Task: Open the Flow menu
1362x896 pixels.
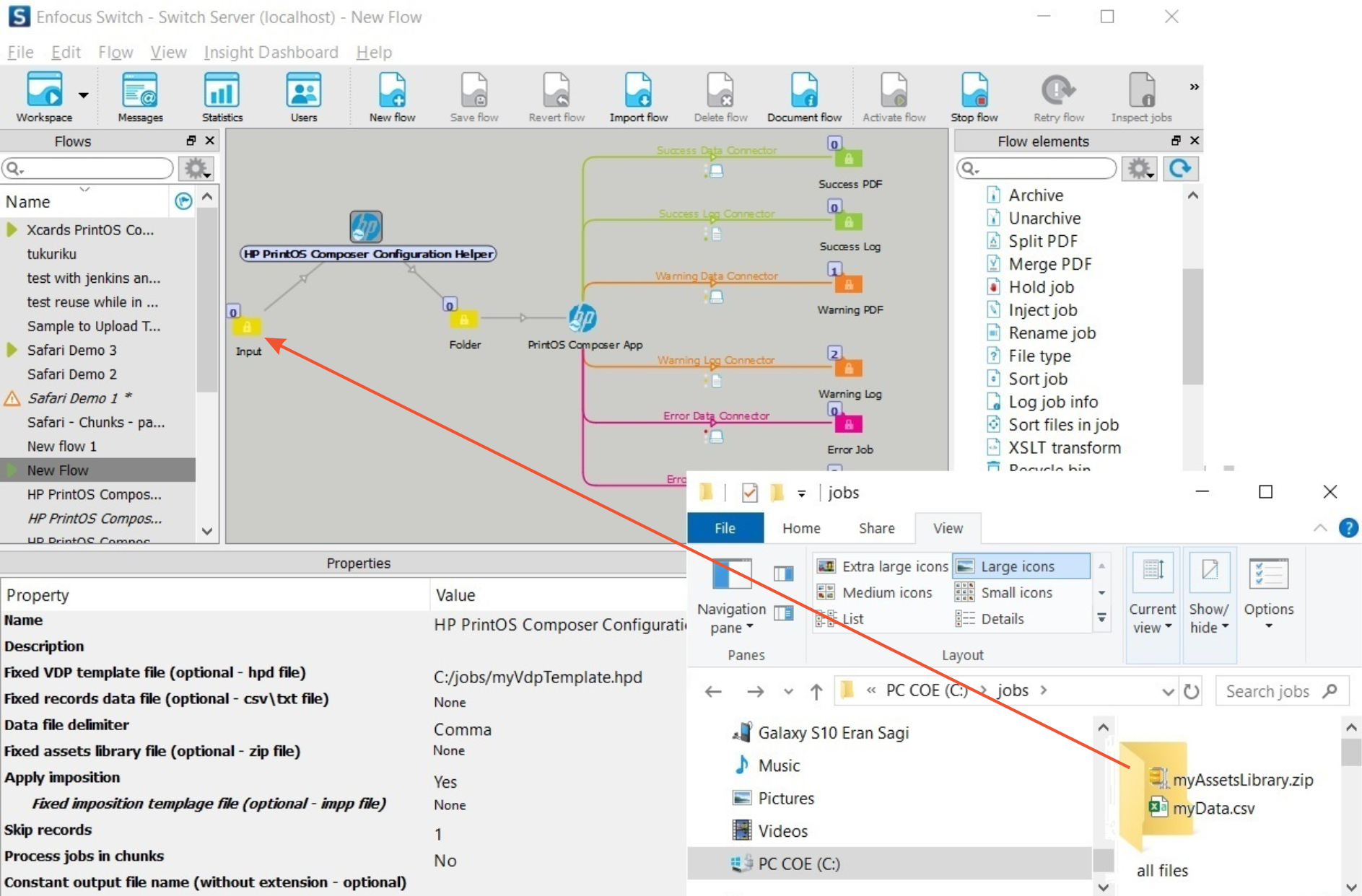Action: 115,52
